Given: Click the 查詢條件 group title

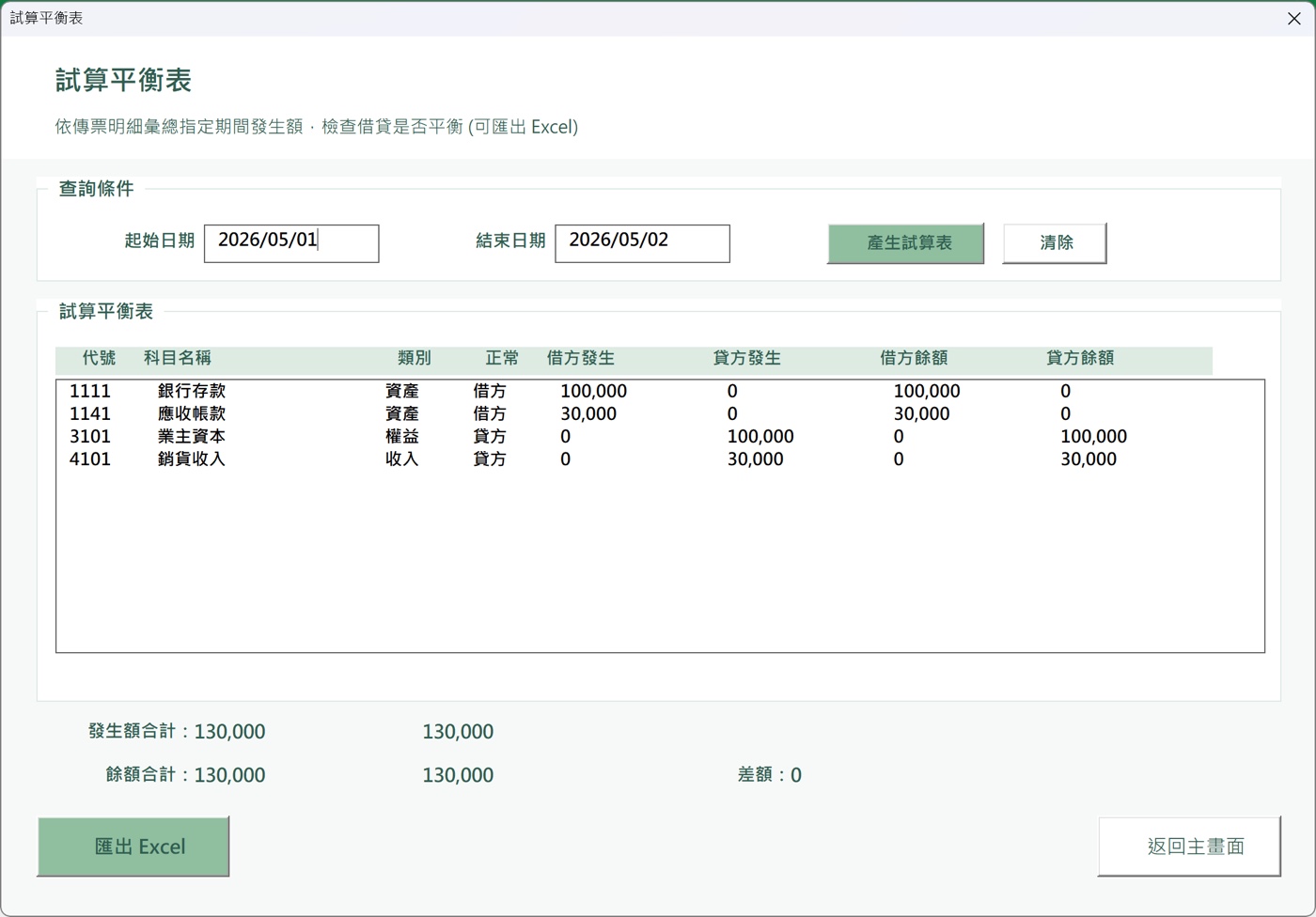Looking at the screenshot, I should (96, 189).
